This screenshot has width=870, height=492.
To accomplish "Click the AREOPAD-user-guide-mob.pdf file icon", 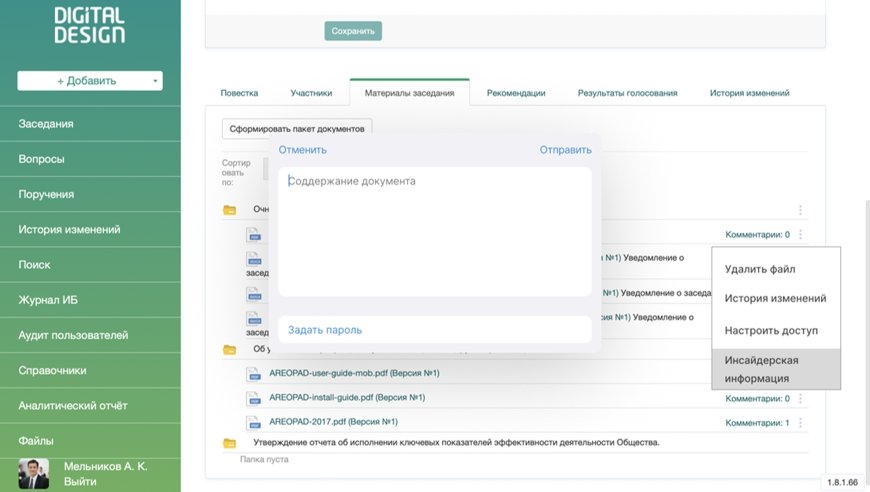I will click(x=254, y=374).
